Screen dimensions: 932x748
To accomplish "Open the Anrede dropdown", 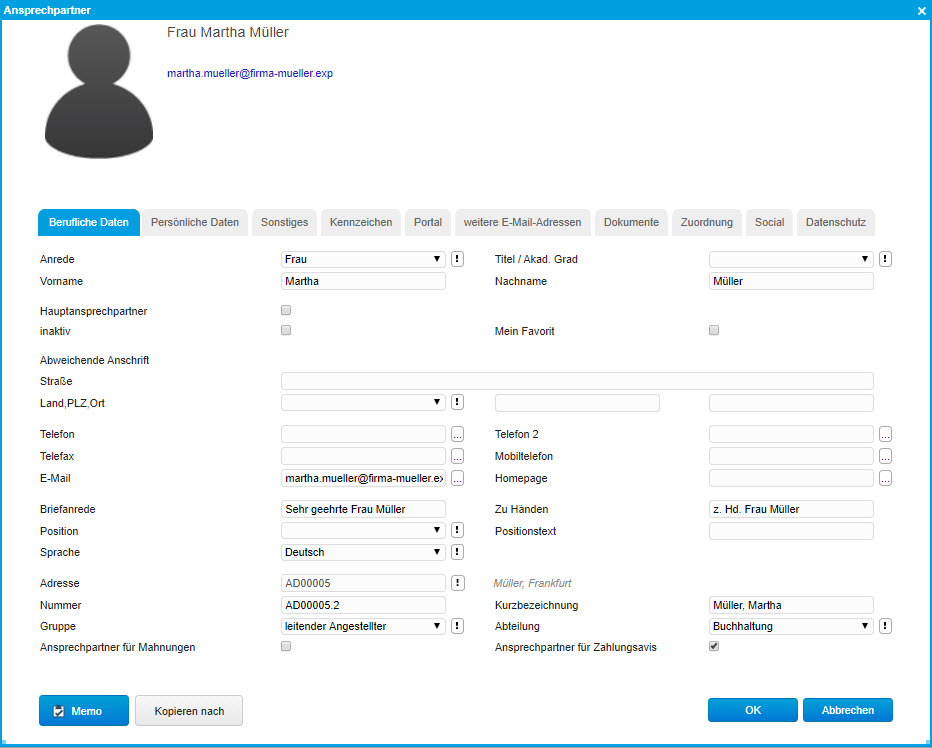I will 437,258.
